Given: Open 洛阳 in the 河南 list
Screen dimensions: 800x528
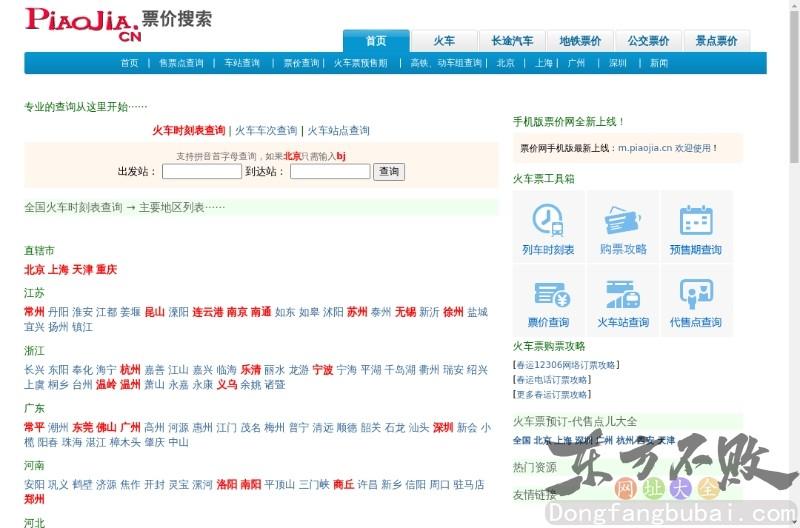Looking at the screenshot, I should (227, 485).
